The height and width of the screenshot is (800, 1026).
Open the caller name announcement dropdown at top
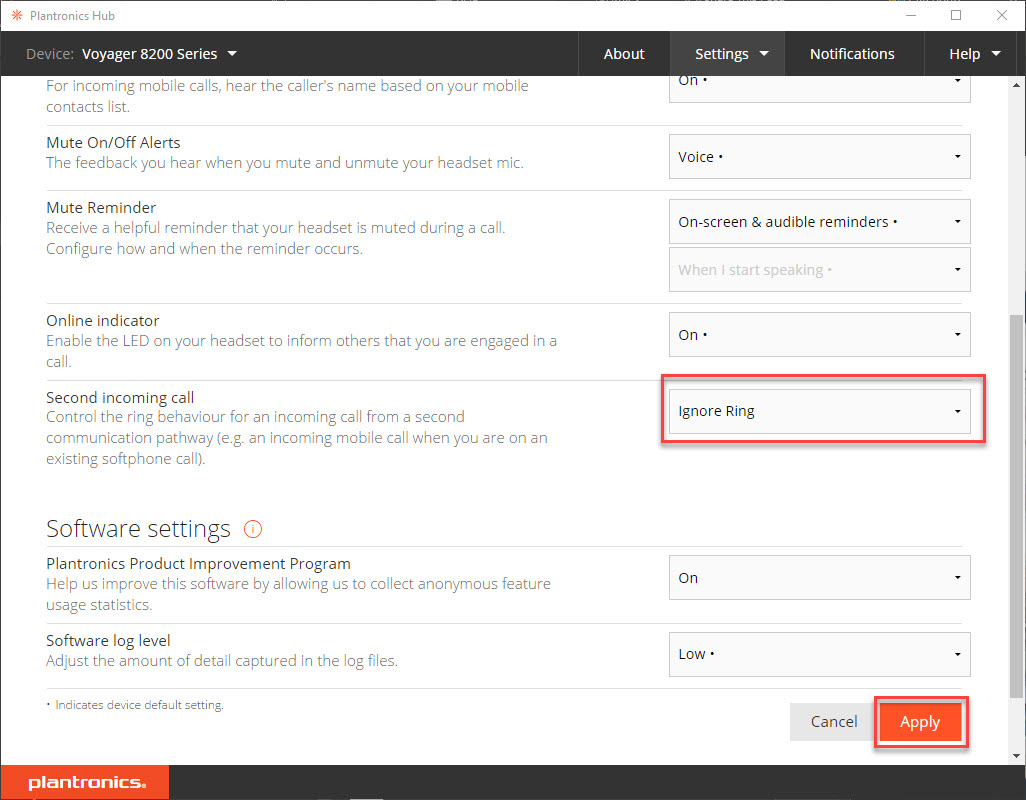coord(819,87)
